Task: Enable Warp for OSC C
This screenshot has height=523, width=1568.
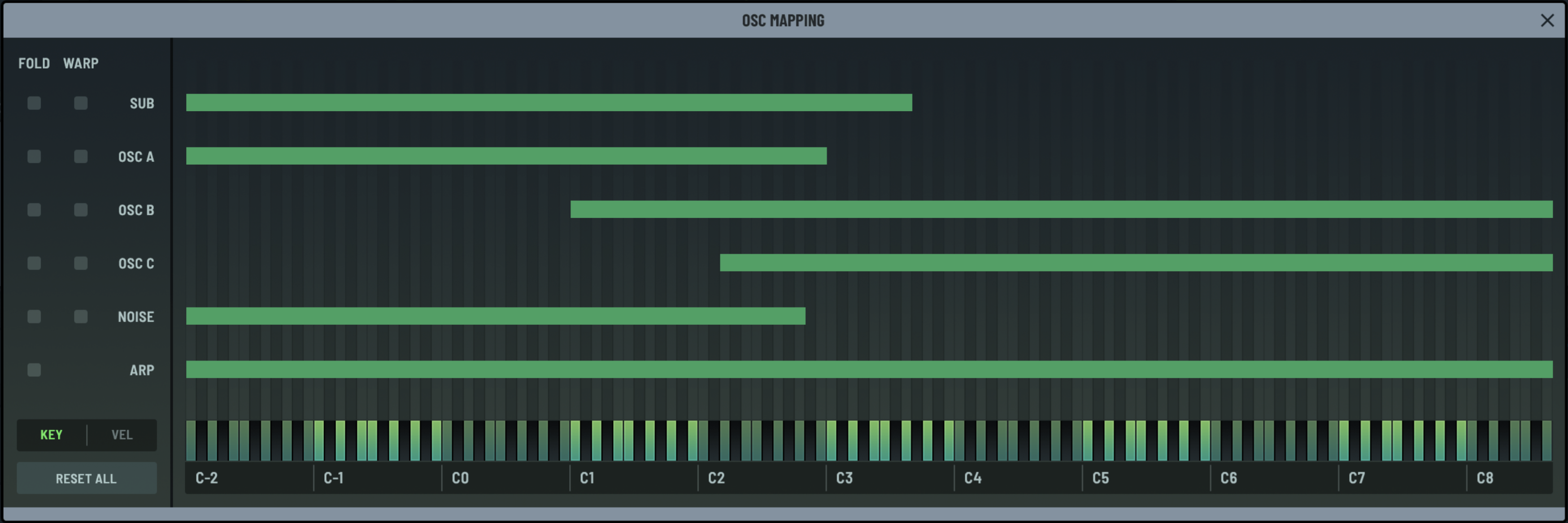Action: tap(80, 263)
